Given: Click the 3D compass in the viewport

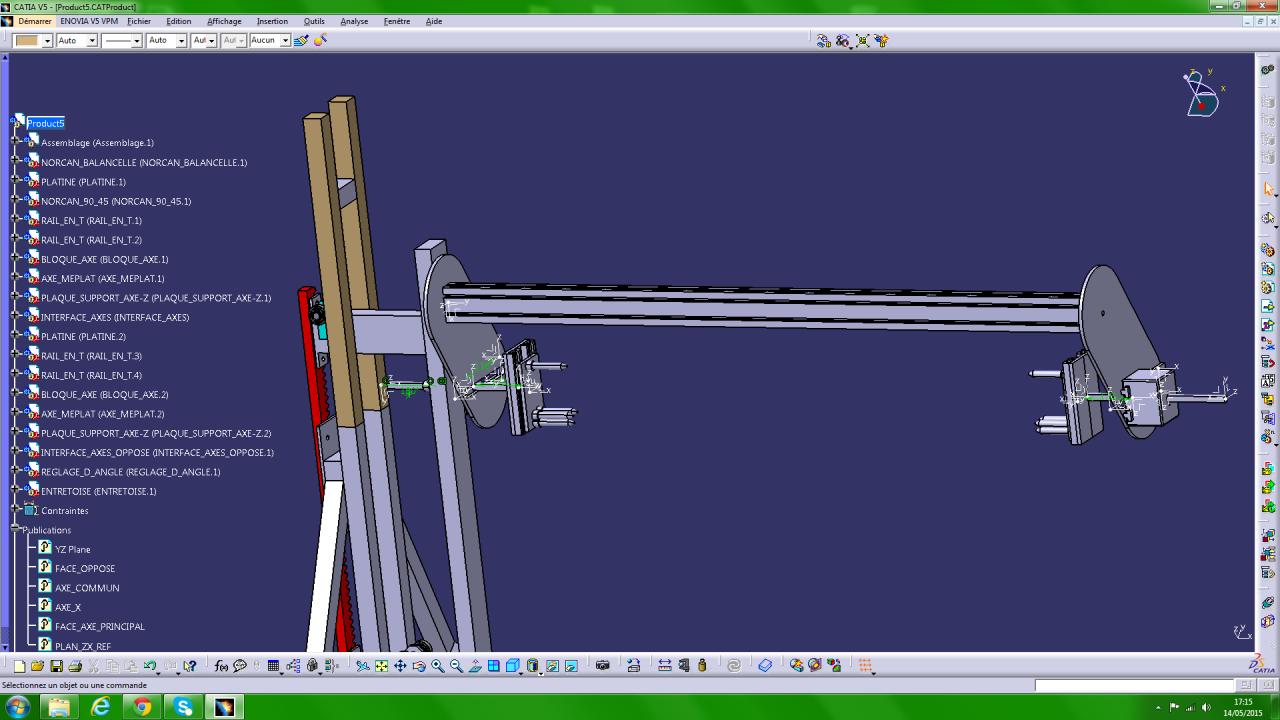Looking at the screenshot, I should coord(1201,93).
